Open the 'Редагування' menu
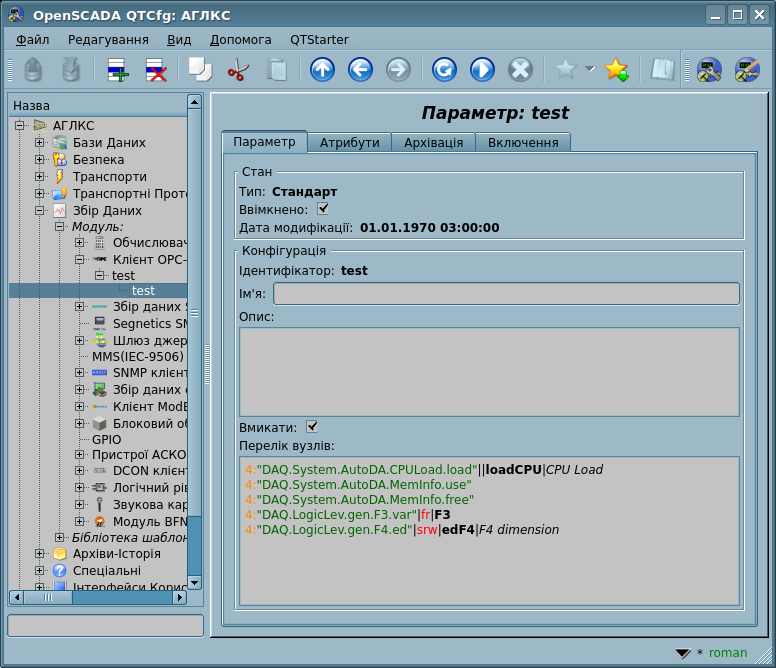 point(108,39)
